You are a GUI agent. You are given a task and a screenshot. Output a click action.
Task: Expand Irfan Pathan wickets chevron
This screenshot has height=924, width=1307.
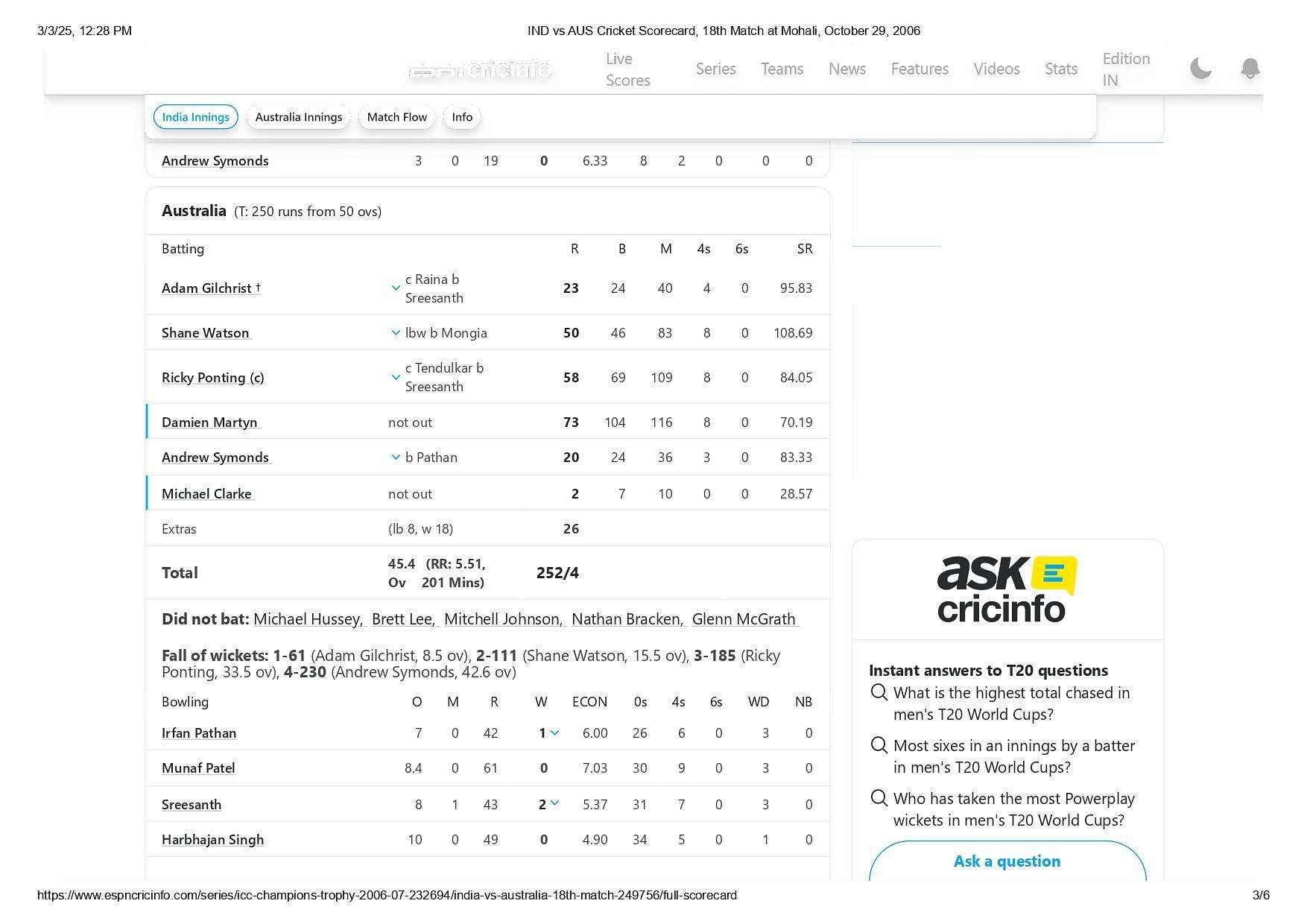pyautogui.click(x=554, y=732)
